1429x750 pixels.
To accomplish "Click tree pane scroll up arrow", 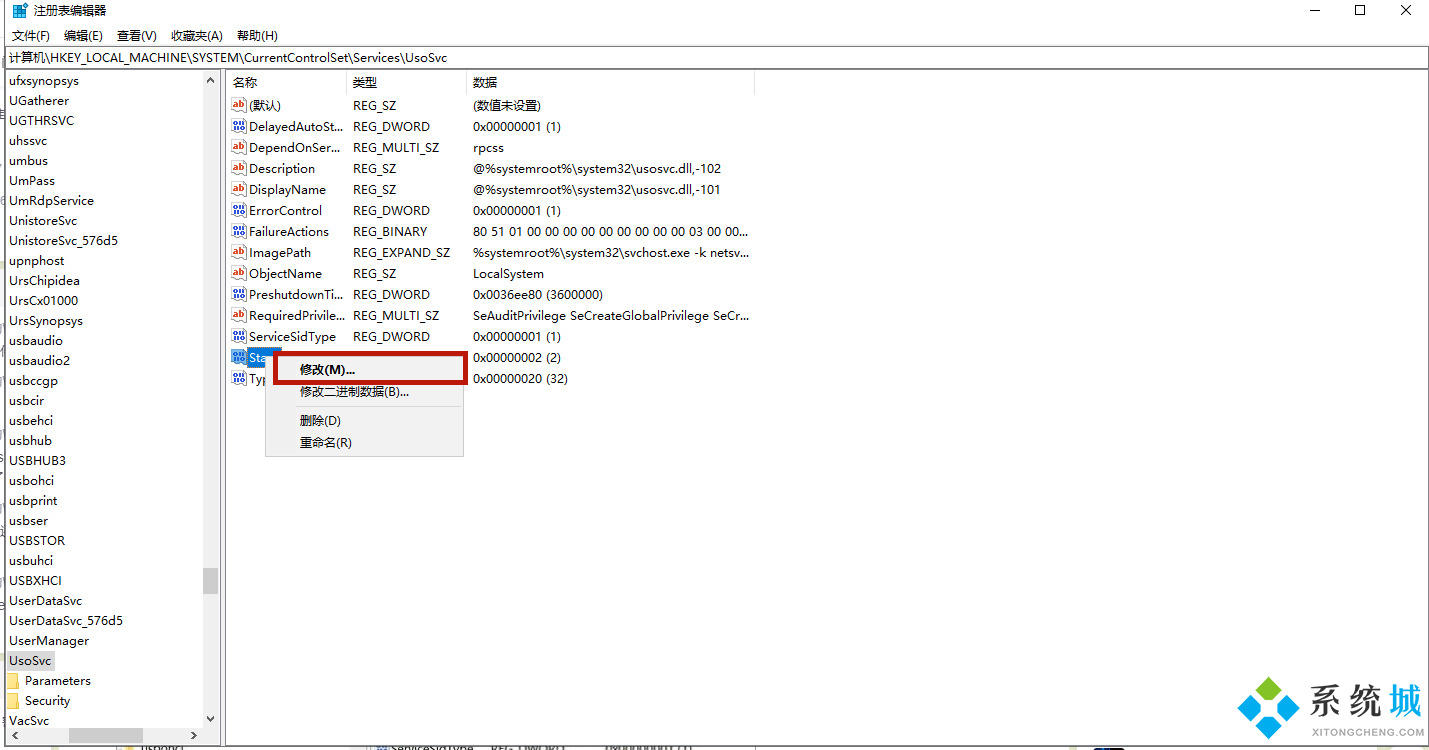I will pyautogui.click(x=210, y=80).
